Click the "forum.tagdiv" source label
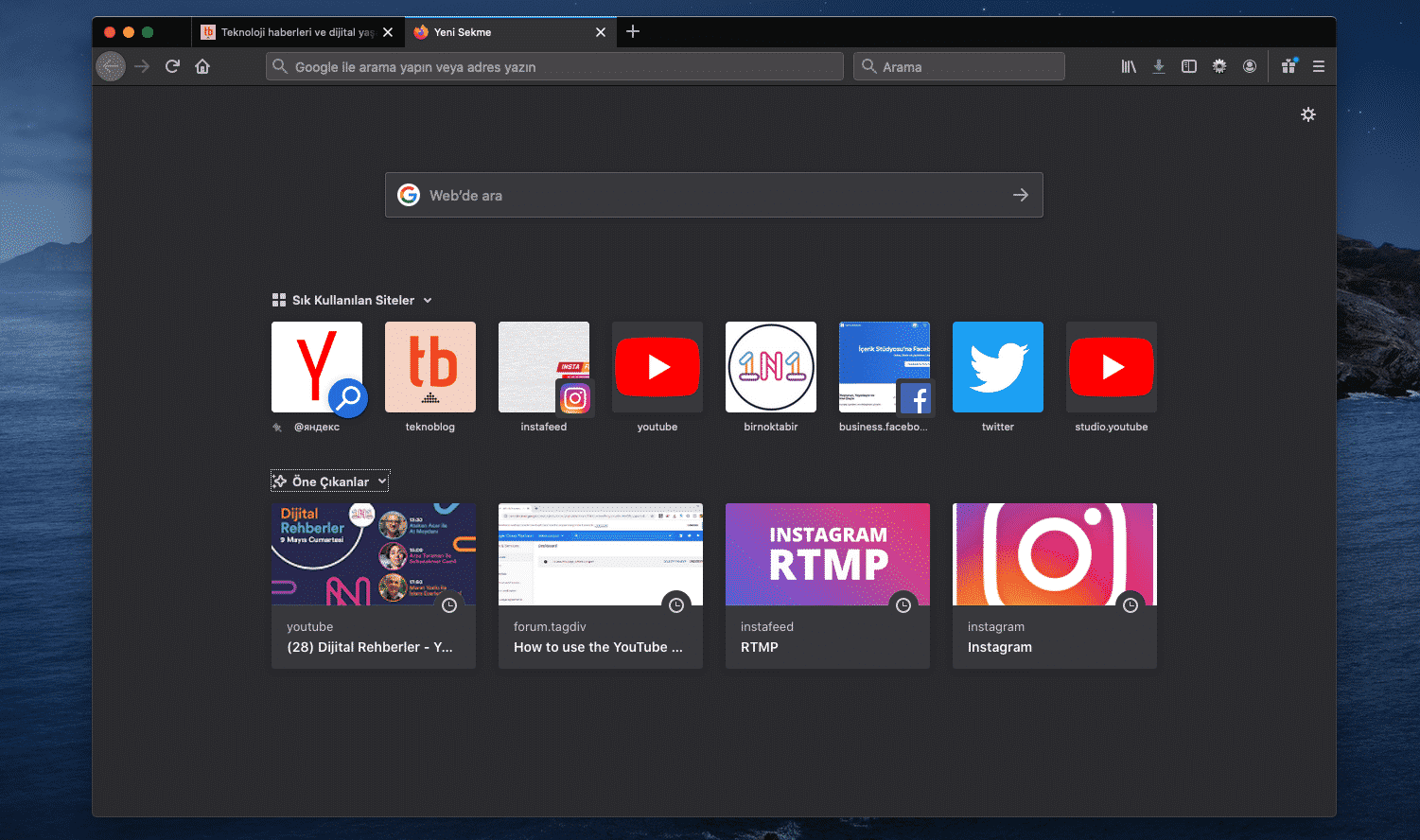This screenshot has height=840, width=1420. click(x=550, y=626)
